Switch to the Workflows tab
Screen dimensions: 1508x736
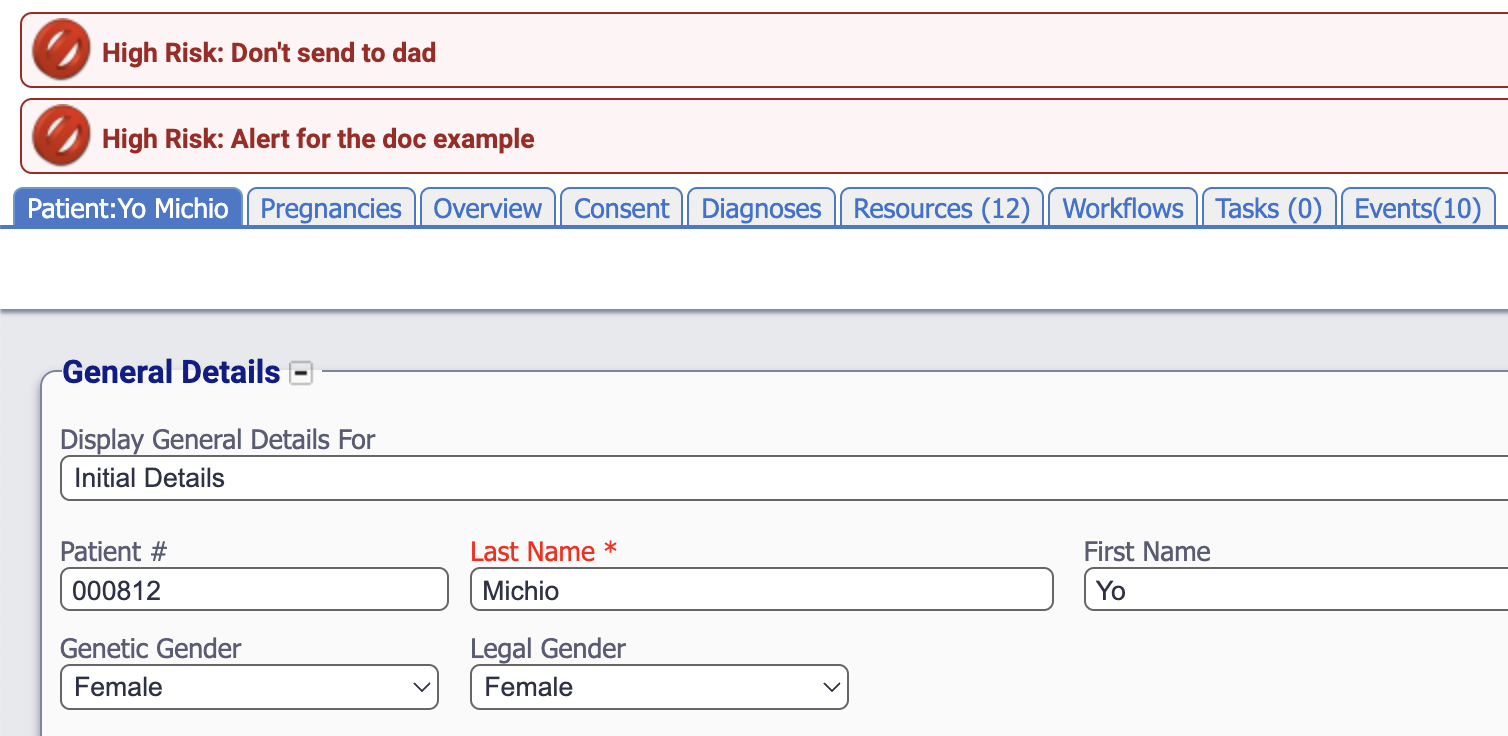(1122, 208)
